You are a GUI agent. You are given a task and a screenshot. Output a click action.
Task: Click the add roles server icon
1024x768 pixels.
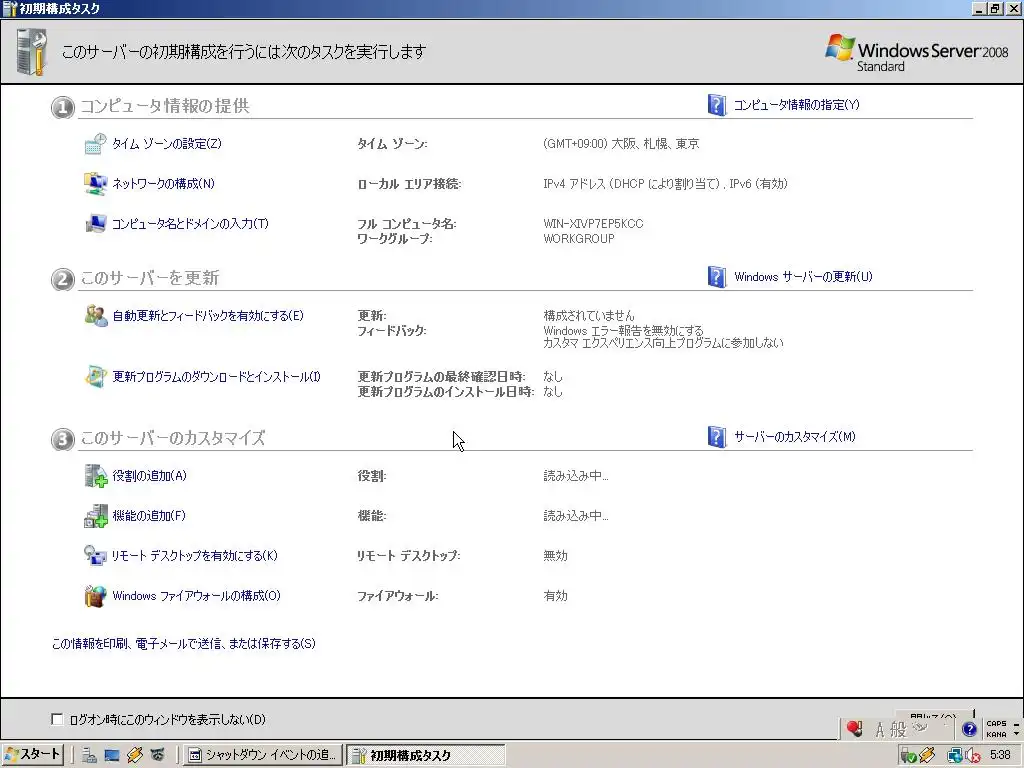tap(95, 476)
